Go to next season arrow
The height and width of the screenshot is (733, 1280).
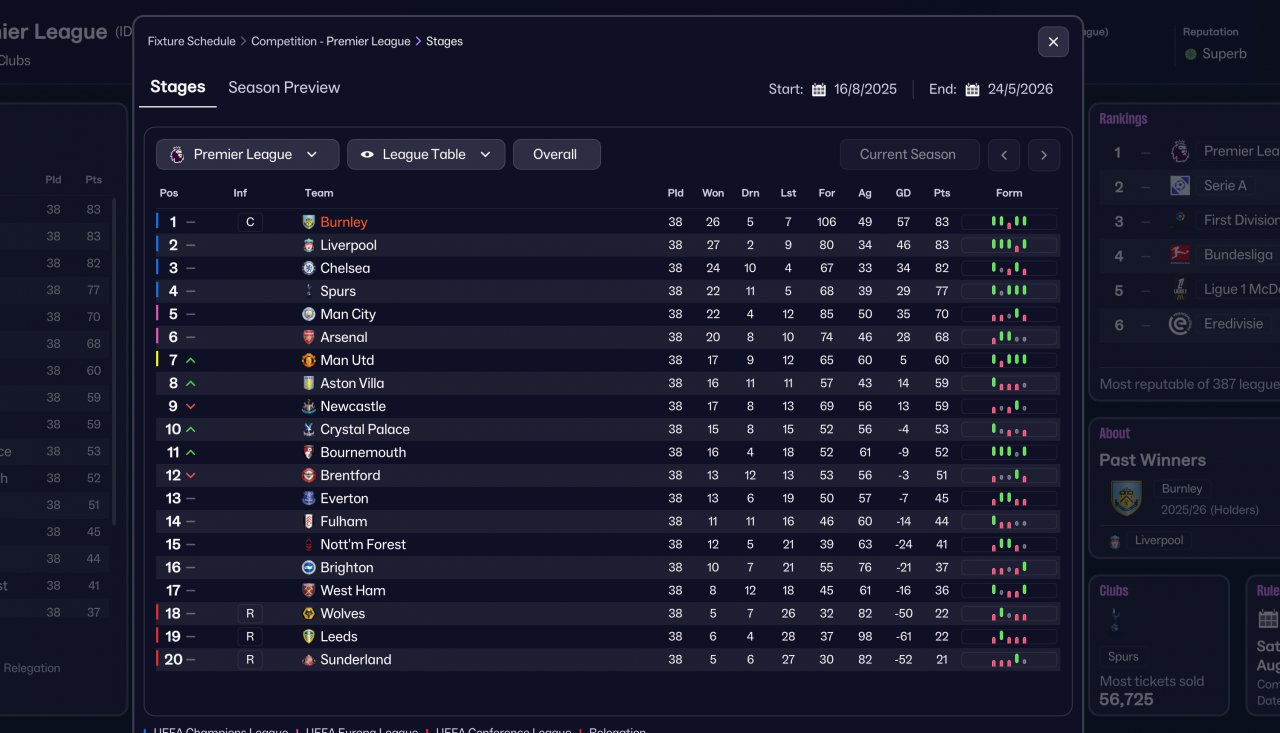[1043, 155]
